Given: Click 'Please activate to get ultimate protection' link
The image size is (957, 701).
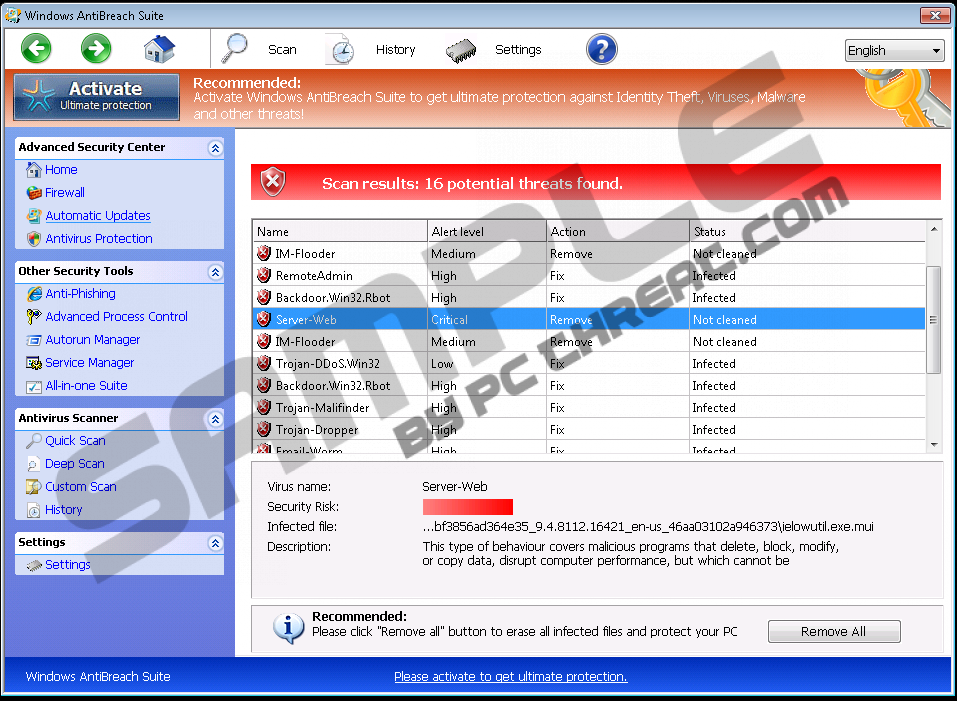Looking at the screenshot, I should 511,676.
